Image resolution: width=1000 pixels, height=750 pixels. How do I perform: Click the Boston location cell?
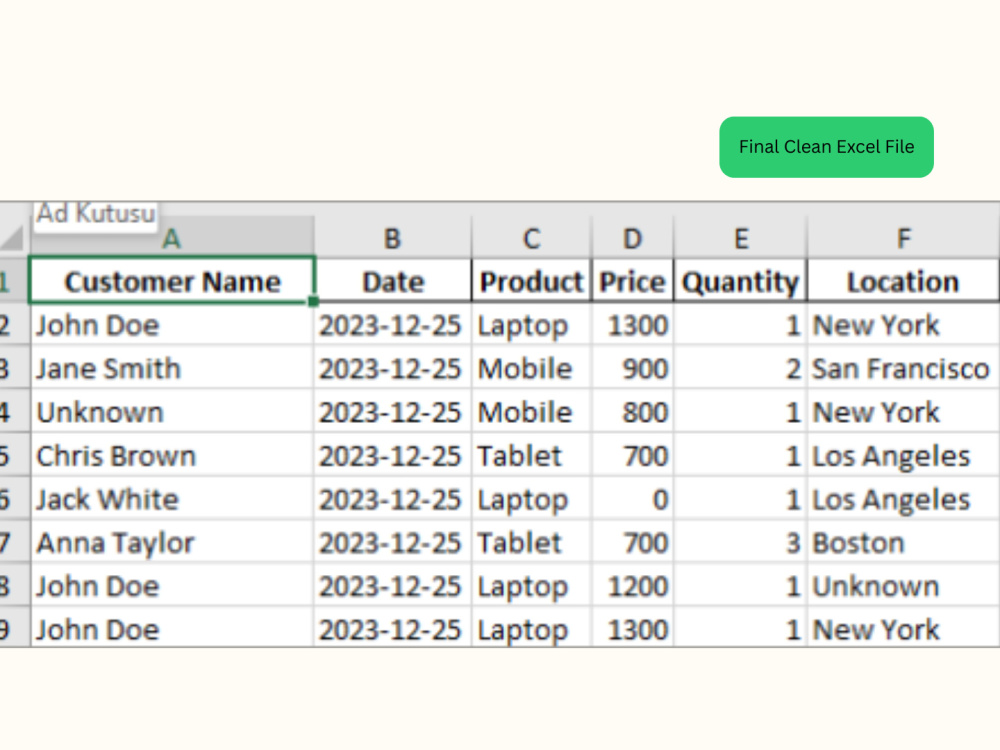coord(903,542)
